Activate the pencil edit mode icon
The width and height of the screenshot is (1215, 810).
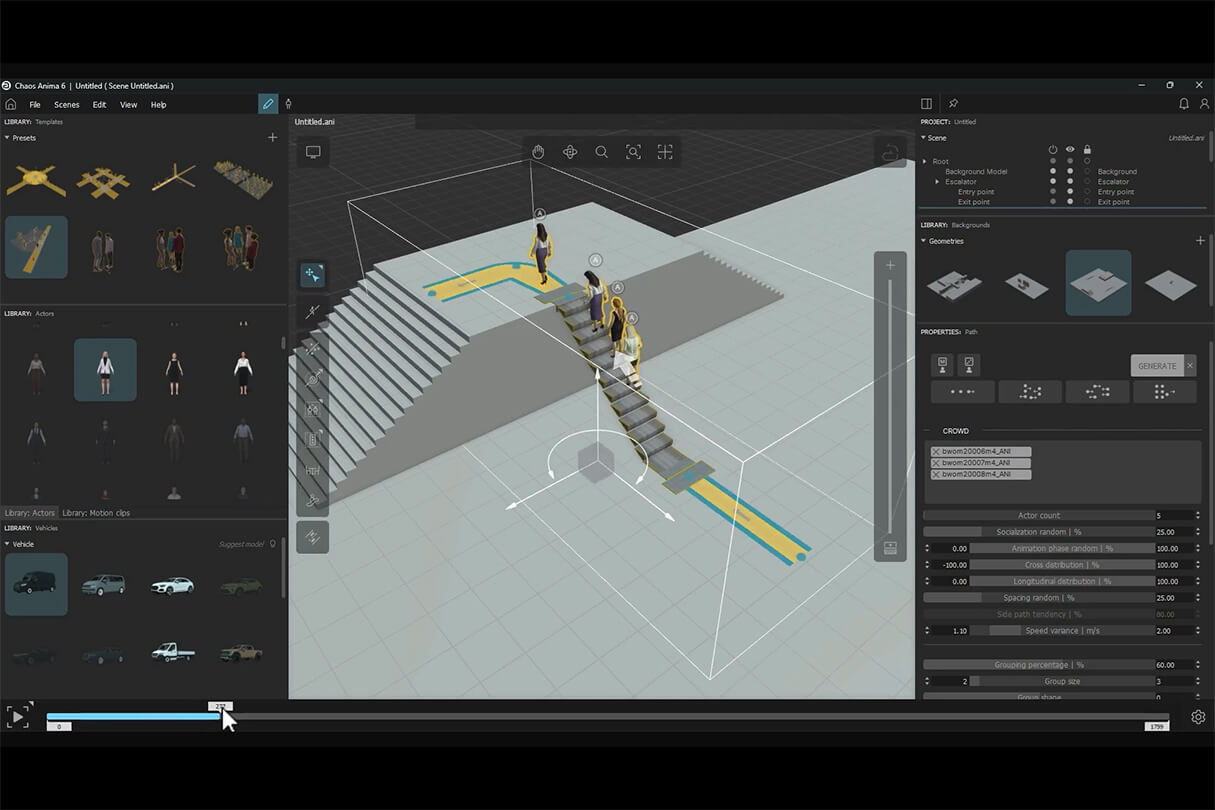(x=267, y=104)
